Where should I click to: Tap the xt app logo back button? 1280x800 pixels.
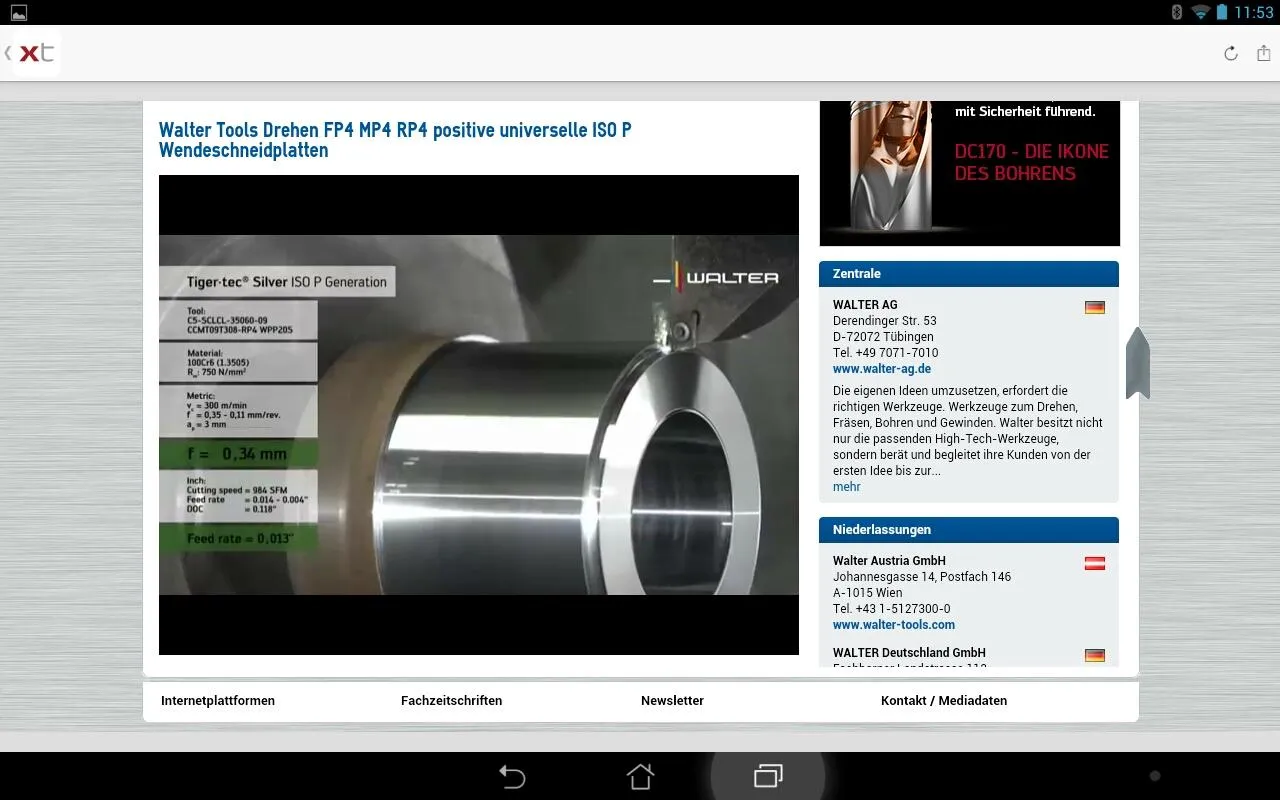[x=32, y=53]
